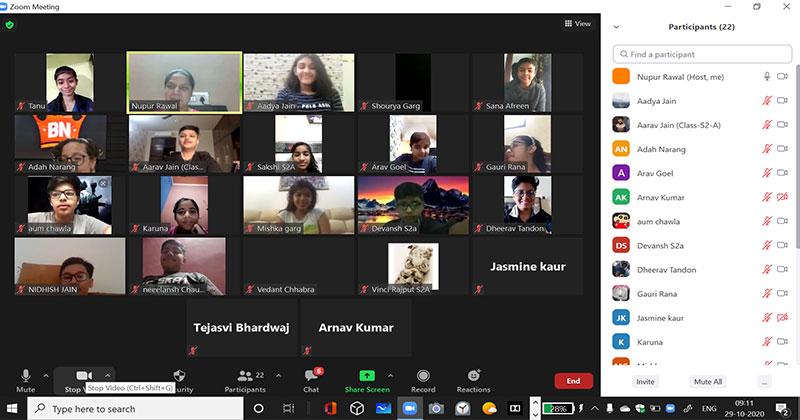Collapse the Participants panel chevron
800x420 pixels.
(x=616, y=27)
